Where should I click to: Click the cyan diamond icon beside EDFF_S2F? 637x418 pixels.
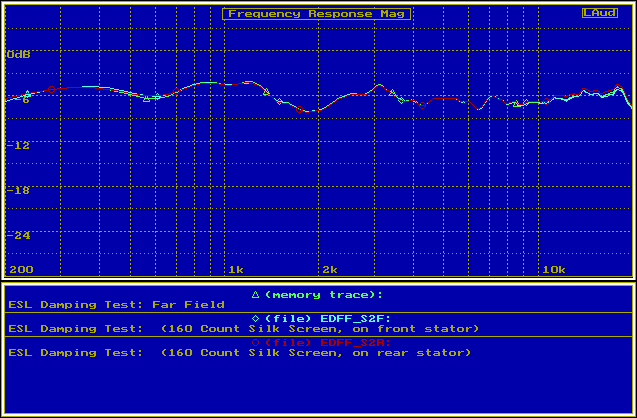coord(255,319)
